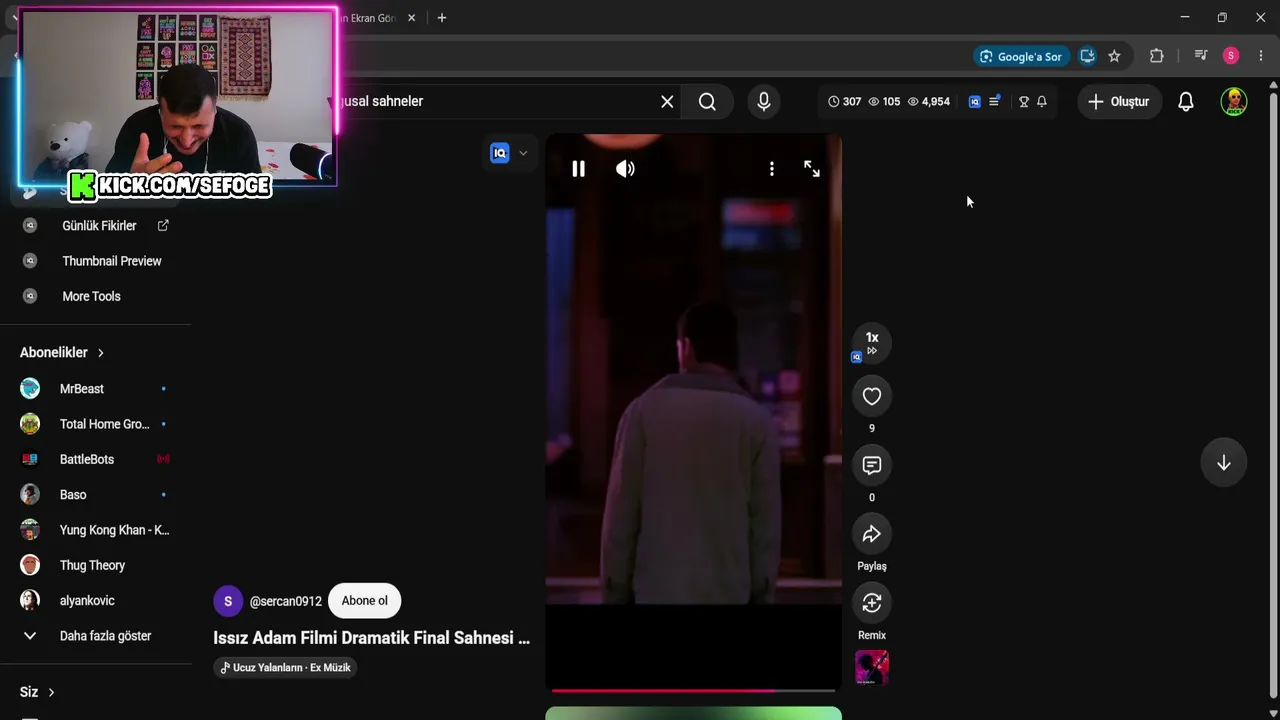
Task: Like the Short with the heart icon
Action: [872, 396]
